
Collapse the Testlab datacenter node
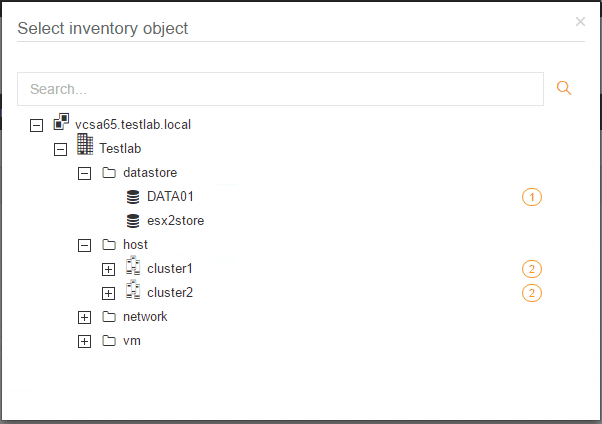coord(60,149)
